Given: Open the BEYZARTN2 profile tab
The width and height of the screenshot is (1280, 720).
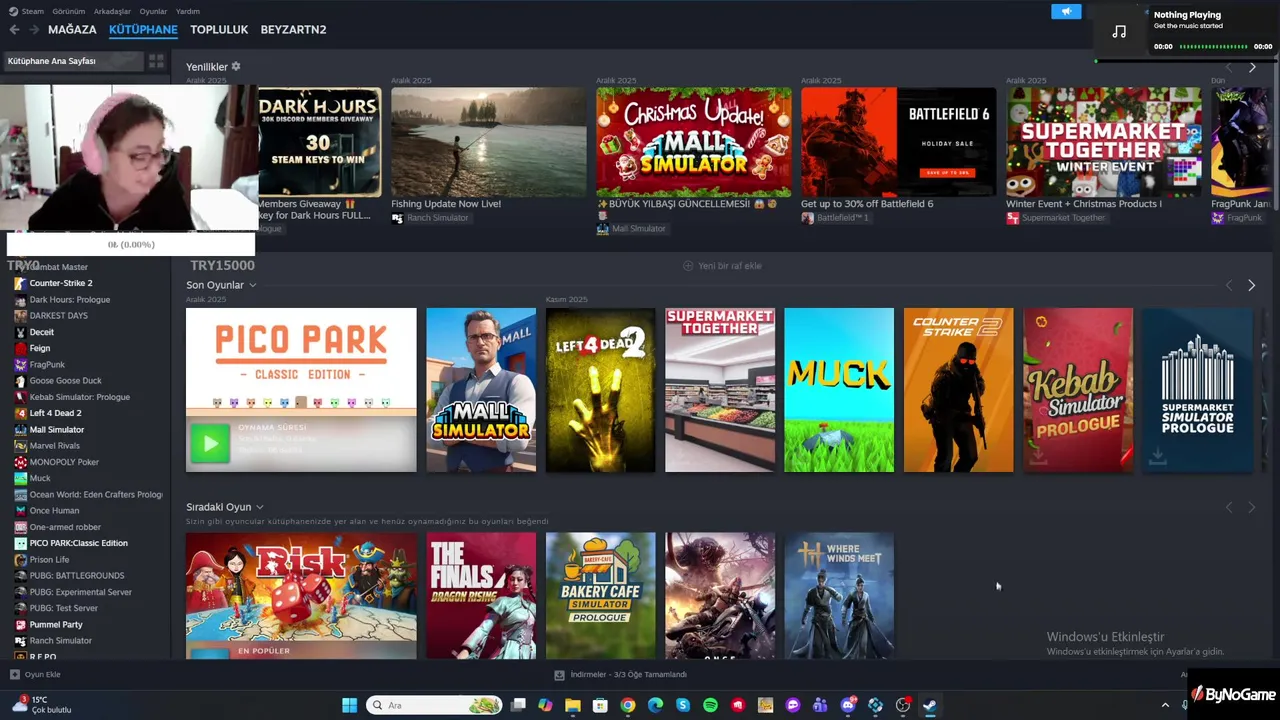Looking at the screenshot, I should [x=293, y=30].
